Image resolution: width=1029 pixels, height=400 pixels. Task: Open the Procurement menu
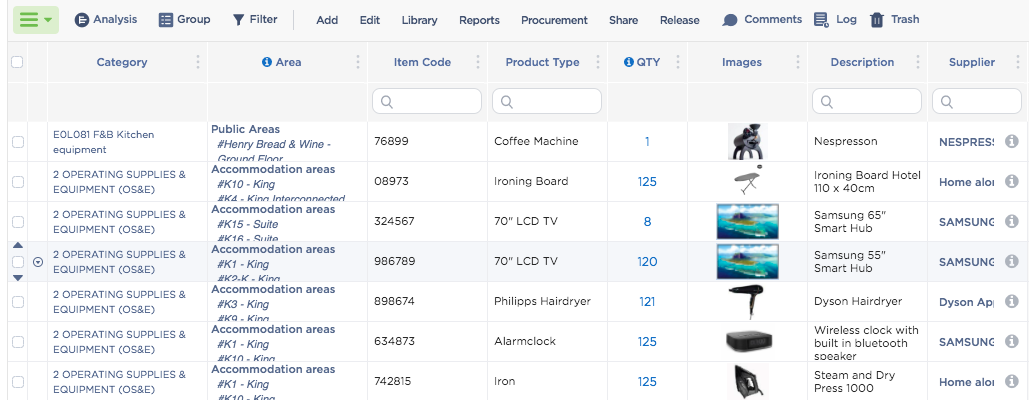[554, 20]
